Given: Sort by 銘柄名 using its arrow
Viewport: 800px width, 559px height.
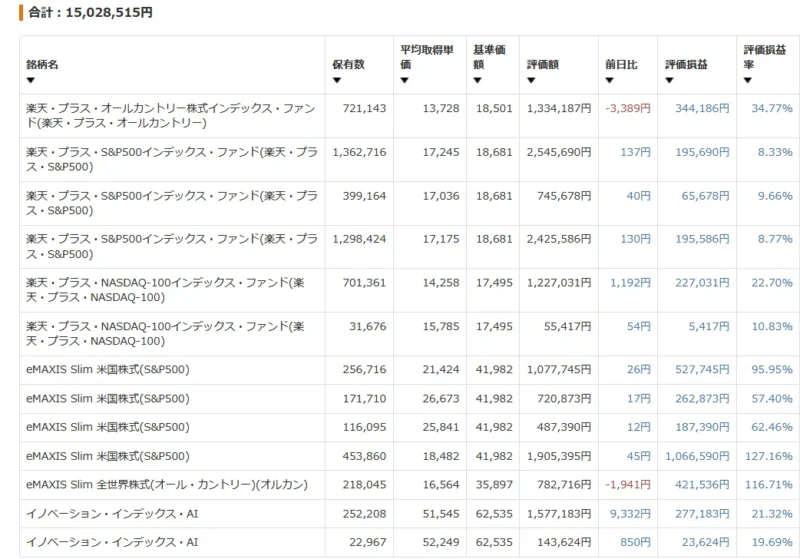Looking at the screenshot, I should click(31, 80).
